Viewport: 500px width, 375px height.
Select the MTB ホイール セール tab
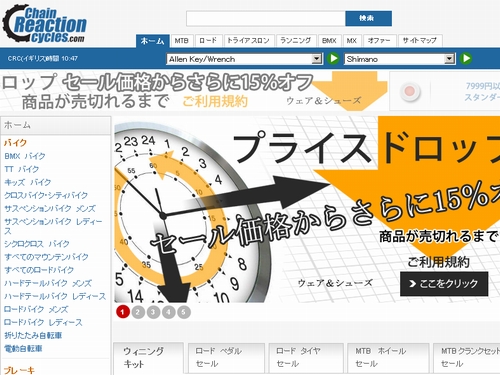(388, 358)
